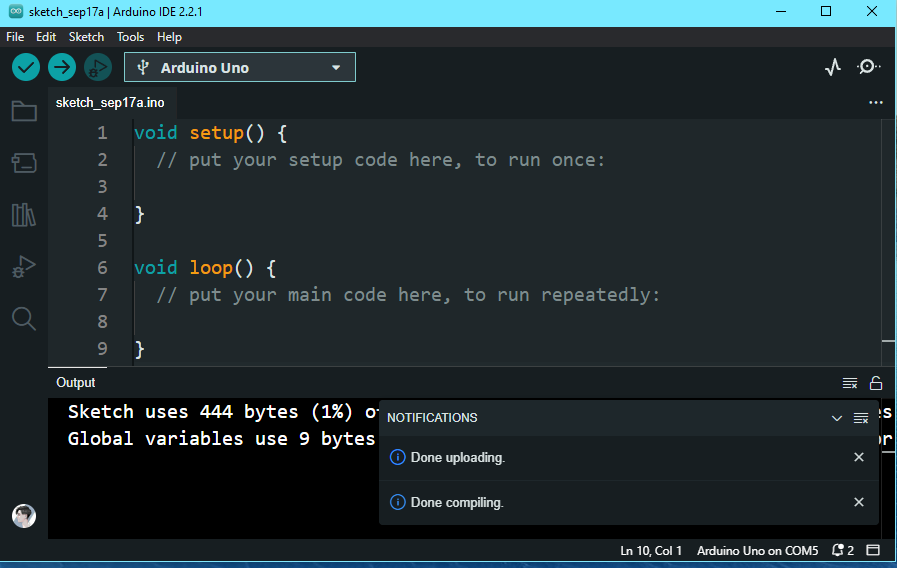Open the Boards Manager sidebar
This screenshot has height=568, width=897.
click(24, 163)
